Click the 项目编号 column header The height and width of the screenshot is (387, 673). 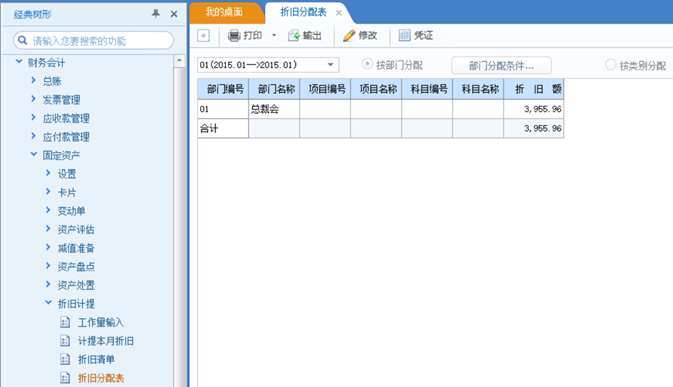click(x=325, y=89)
